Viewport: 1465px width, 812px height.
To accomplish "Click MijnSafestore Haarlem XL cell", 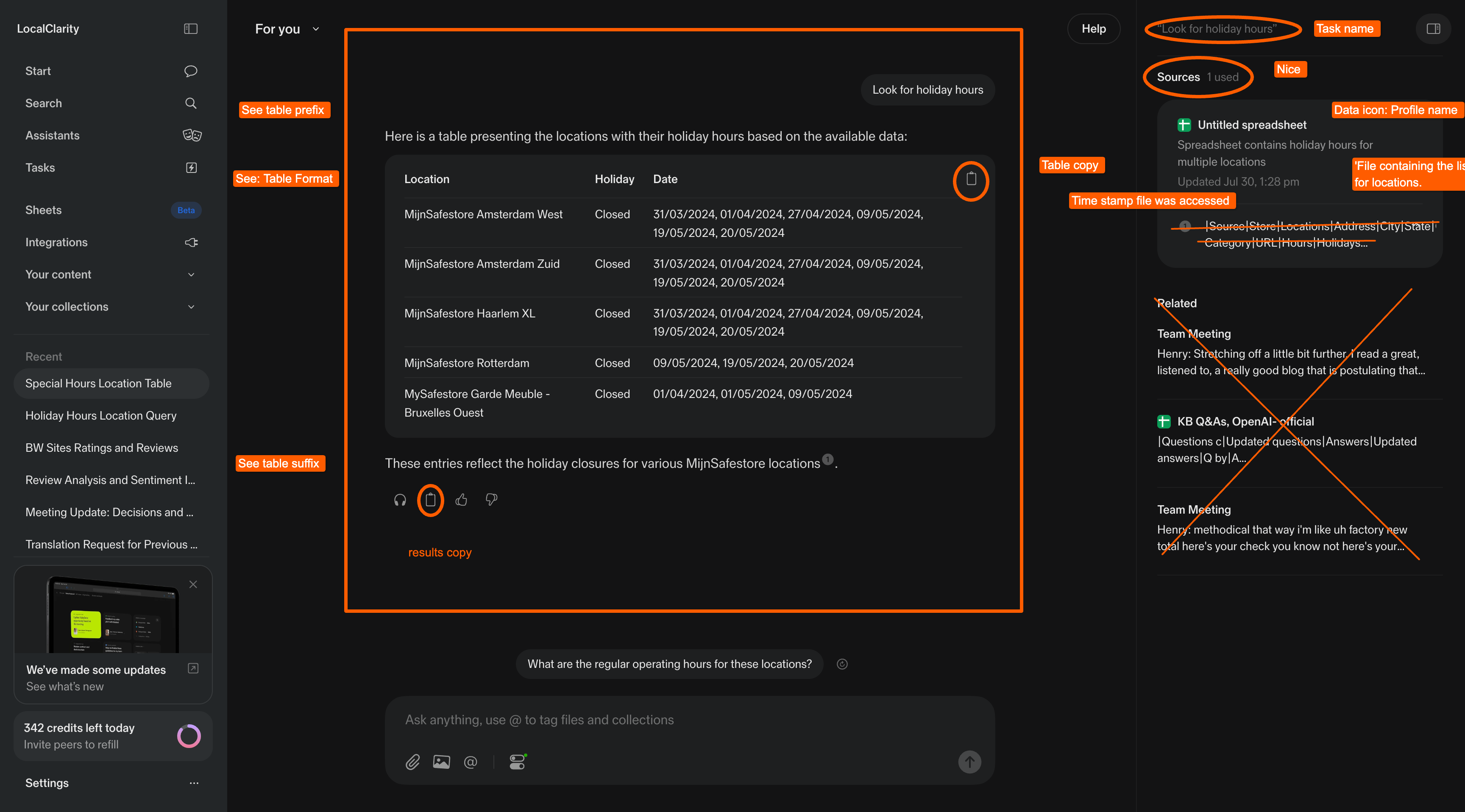I will click(x=470, y=313).
